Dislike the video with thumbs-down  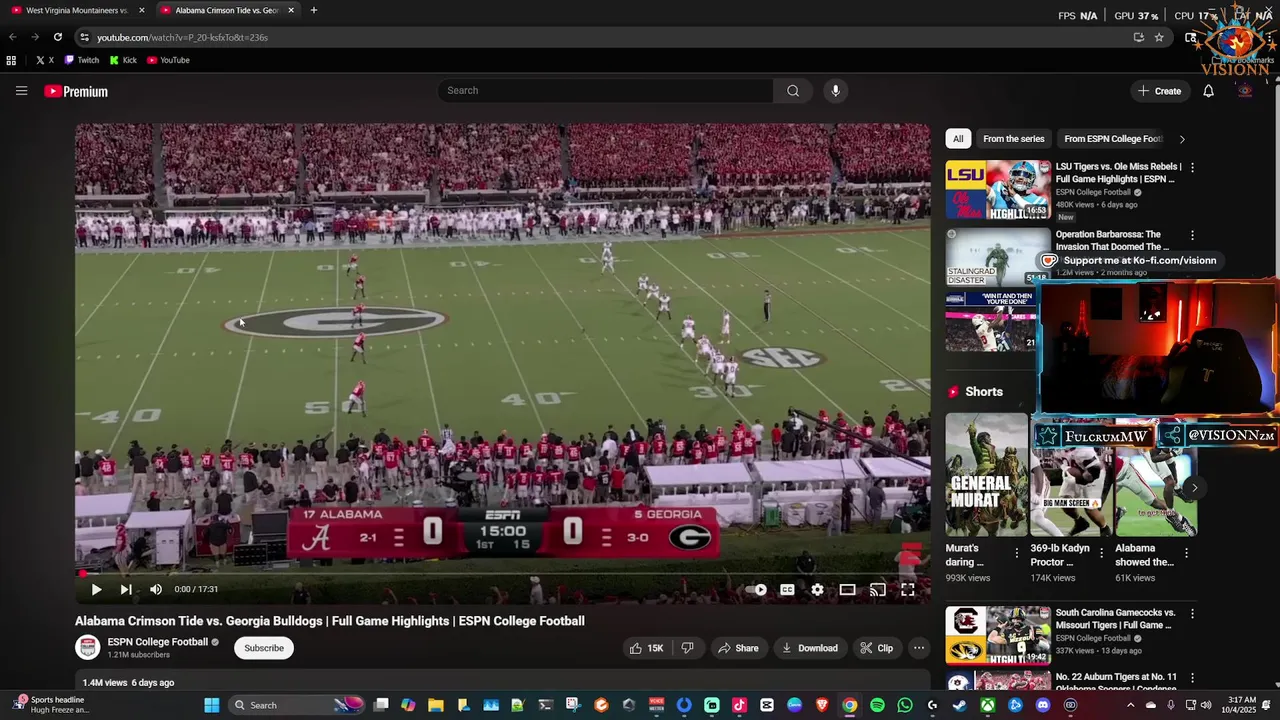[687, 648]
